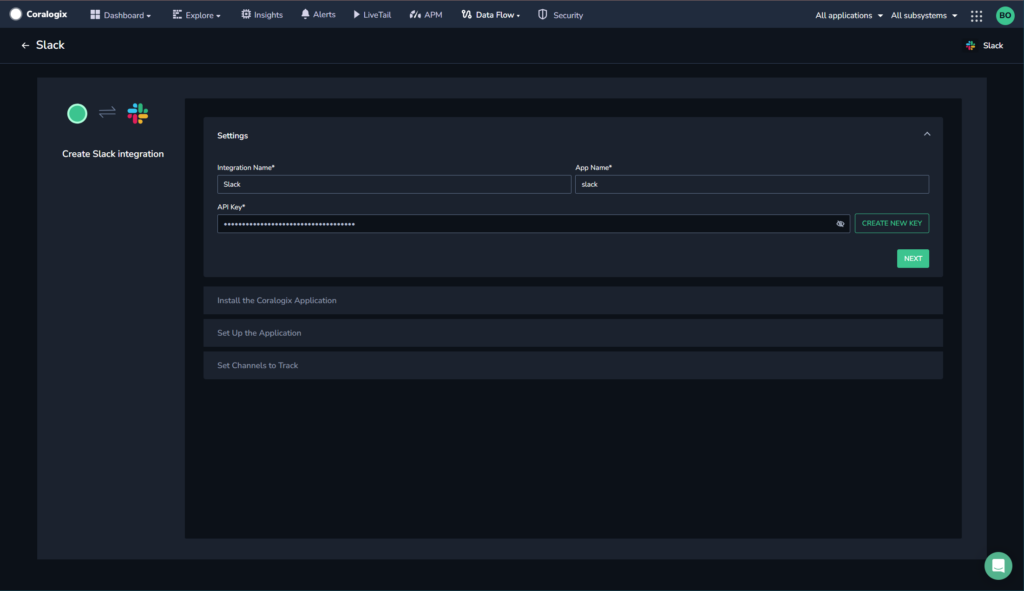Screen dimensions: 1024x591
Task: Click the Data Flow icon
Action: coord(466,14)
